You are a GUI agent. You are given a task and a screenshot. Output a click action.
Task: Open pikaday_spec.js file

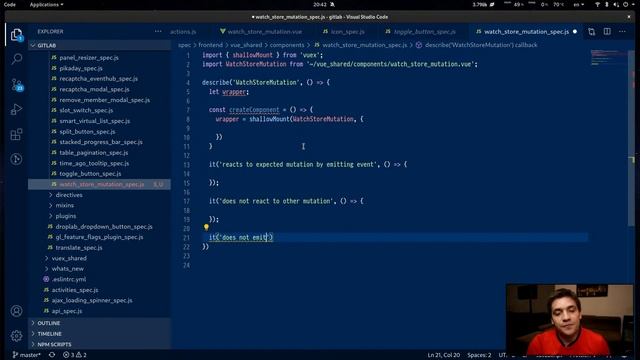click(81, 68)
